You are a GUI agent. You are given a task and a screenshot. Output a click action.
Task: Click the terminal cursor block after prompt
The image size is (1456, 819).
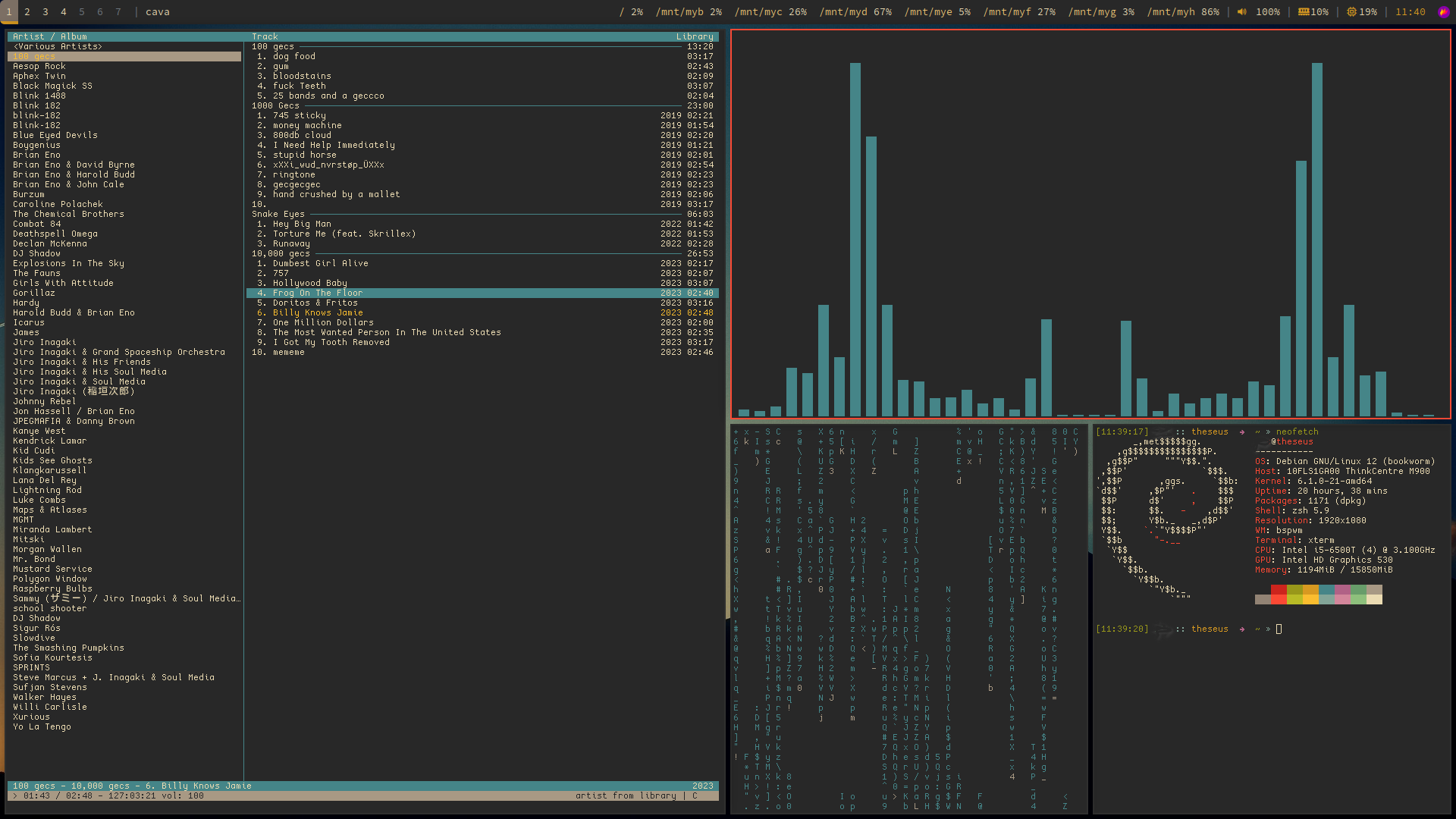coord(1279,629)
